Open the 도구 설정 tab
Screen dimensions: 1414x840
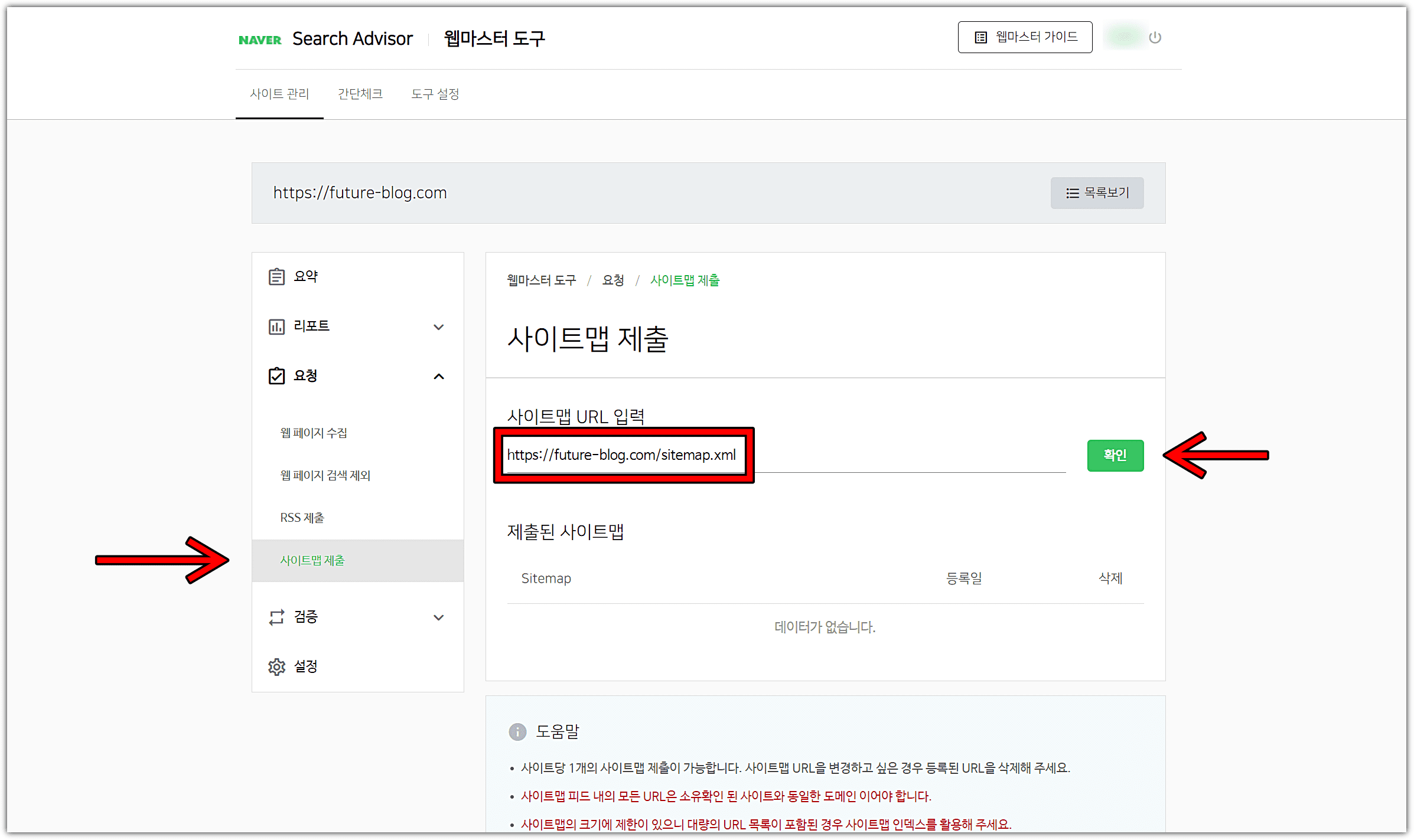click(435, 93)
